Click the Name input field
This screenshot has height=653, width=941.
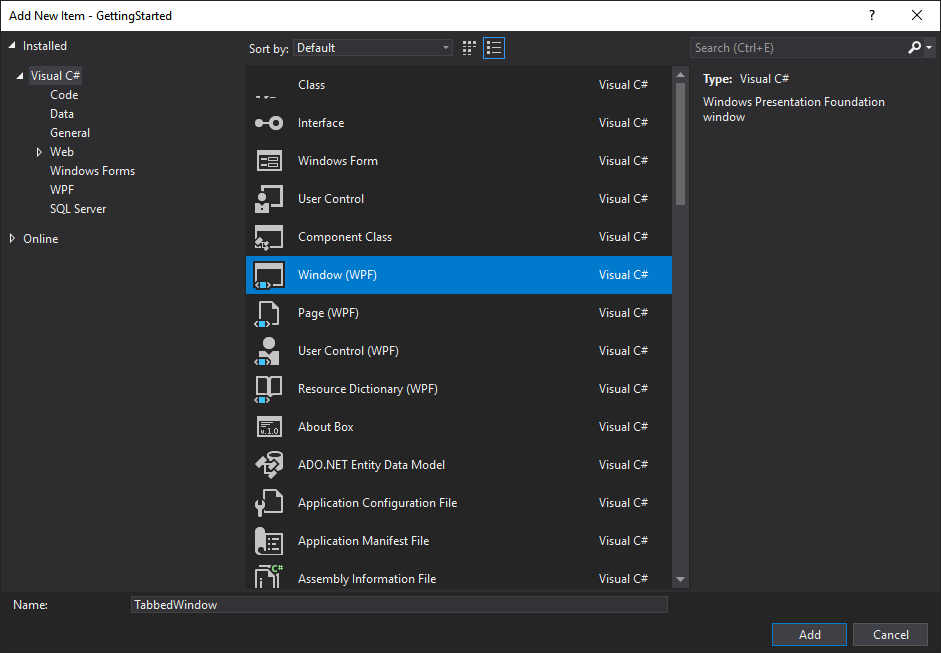(399, 605)
